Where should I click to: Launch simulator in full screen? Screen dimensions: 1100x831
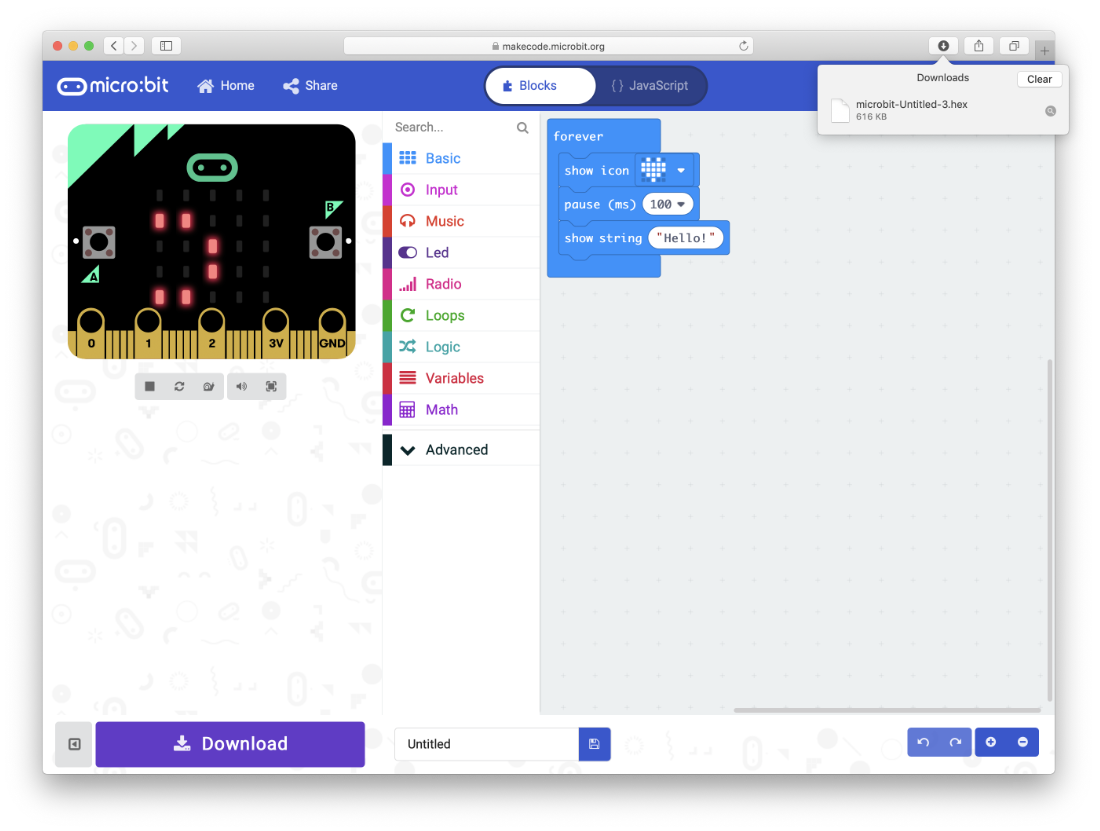click(271, 386)
